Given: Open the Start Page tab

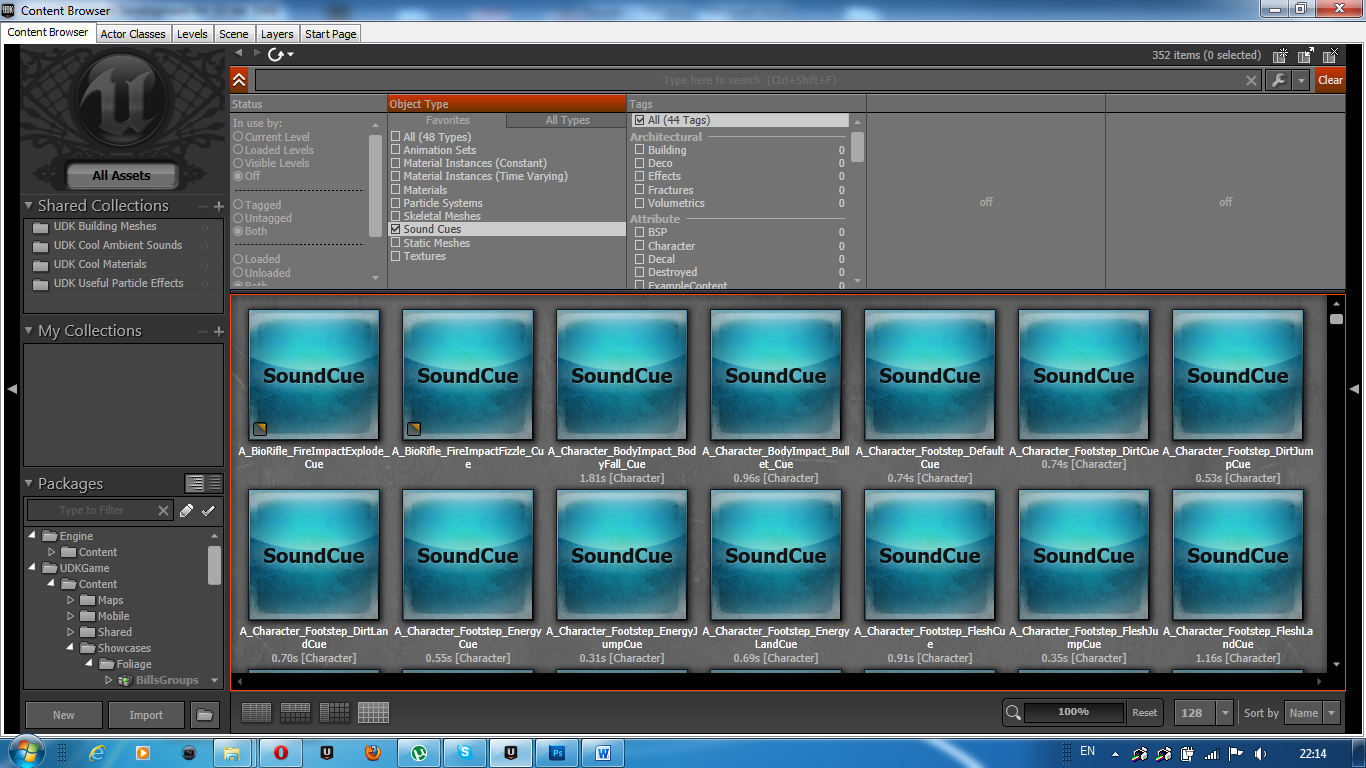Looking at the screenshot, I should 330,34.
